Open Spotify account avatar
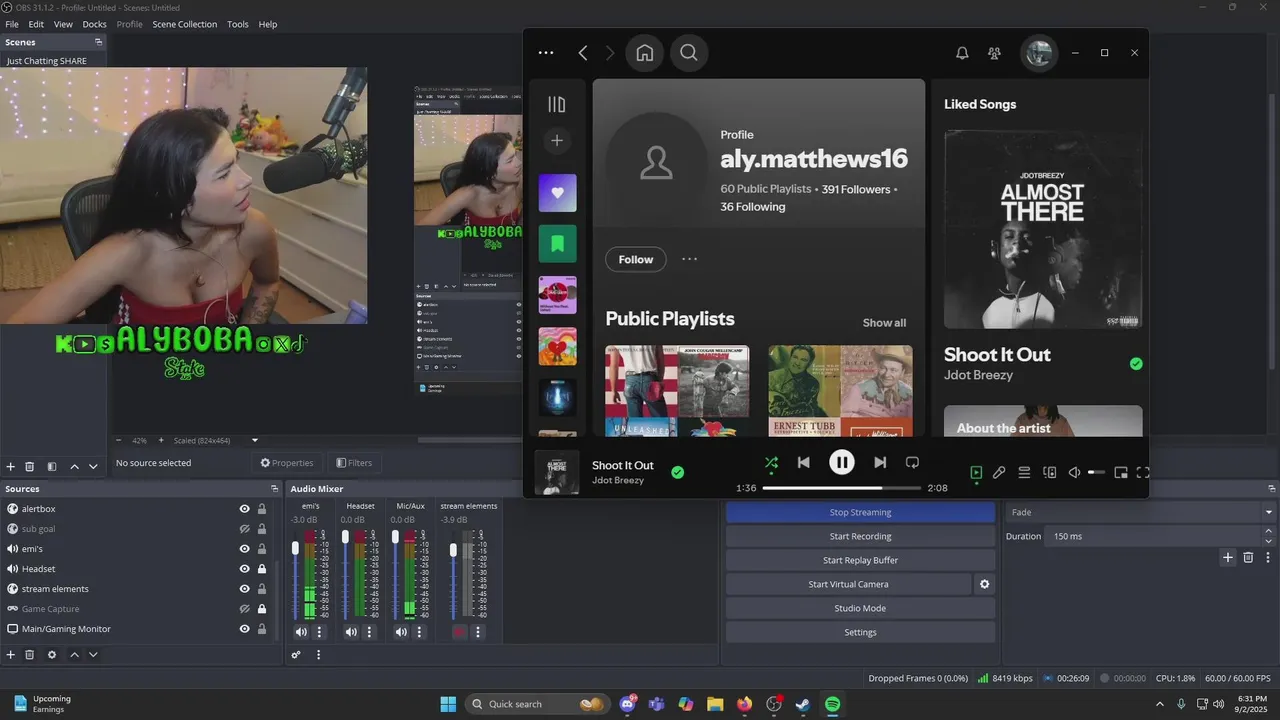Viewport: 1280px width, 720px height. [x=1039, y=53]
